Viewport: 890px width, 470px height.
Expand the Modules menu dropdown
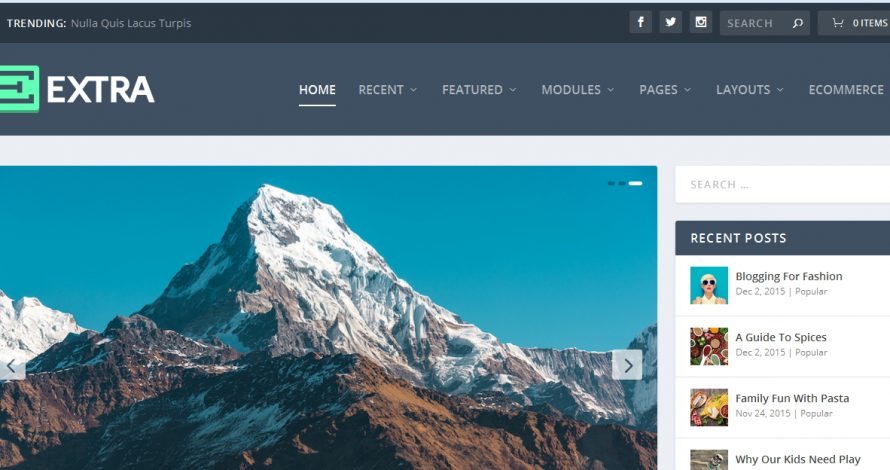[x=577, y=90]
